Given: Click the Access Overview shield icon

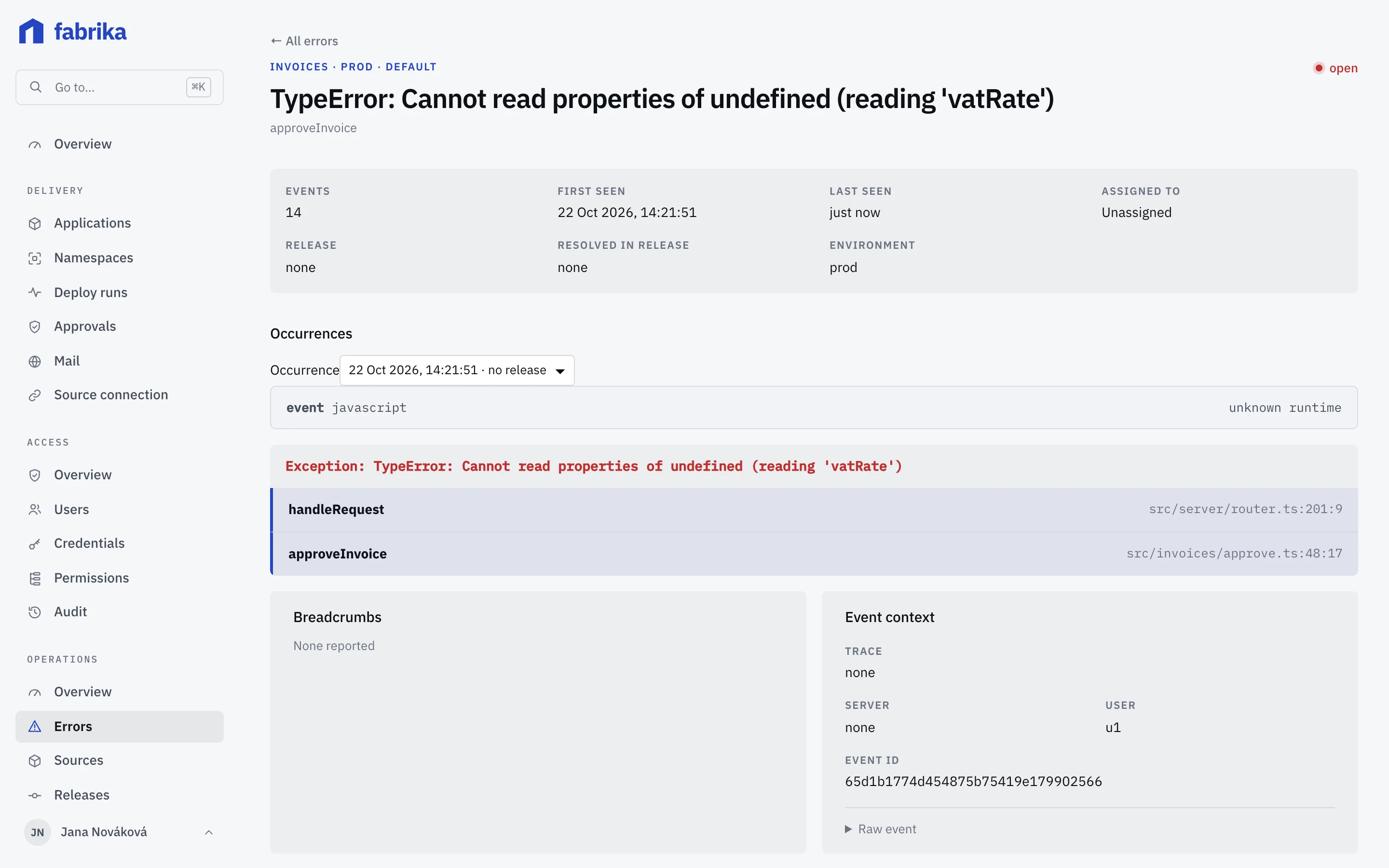Looking at the screenshot, I should 35,475.
